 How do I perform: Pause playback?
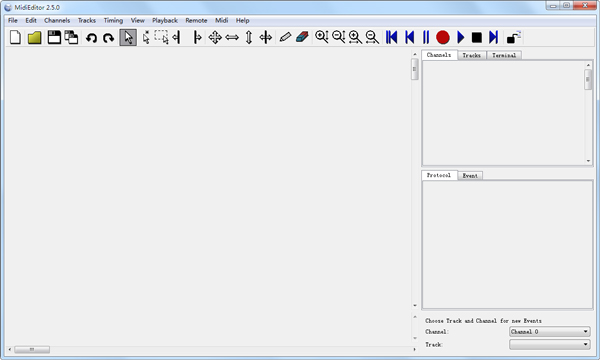426,37
